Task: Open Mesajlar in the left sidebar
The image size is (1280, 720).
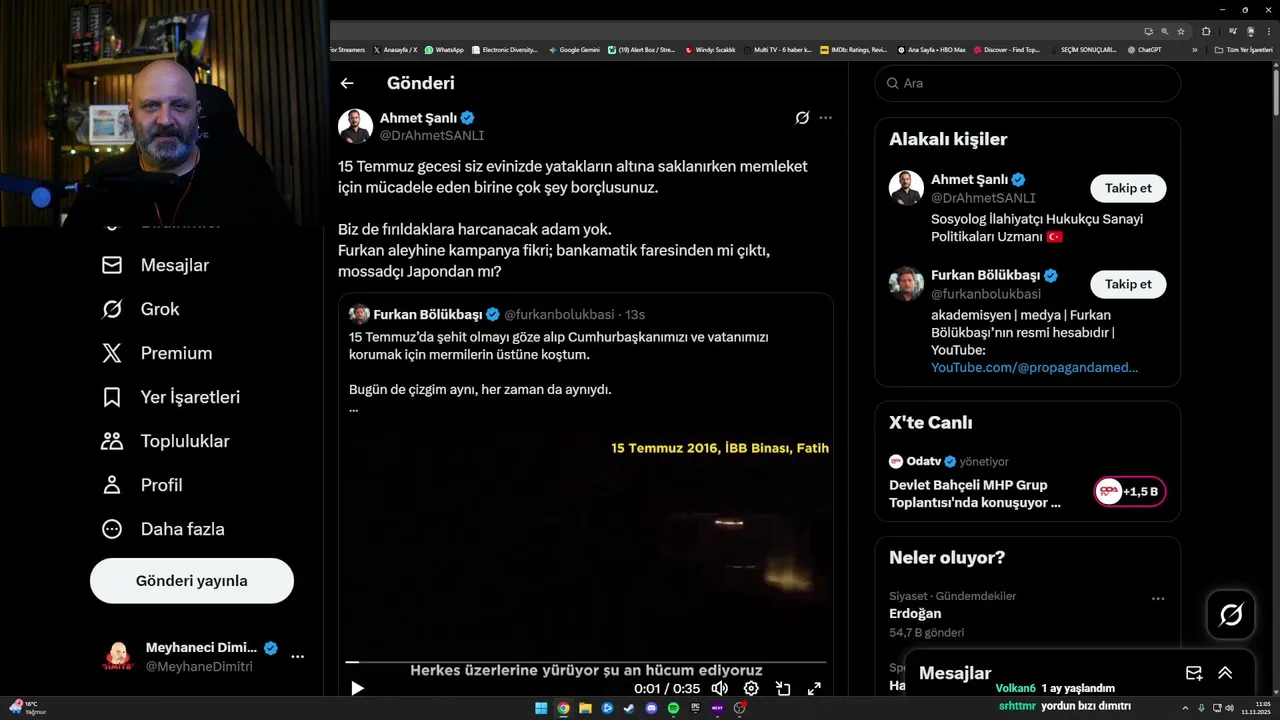Action: tap(155, 265)
